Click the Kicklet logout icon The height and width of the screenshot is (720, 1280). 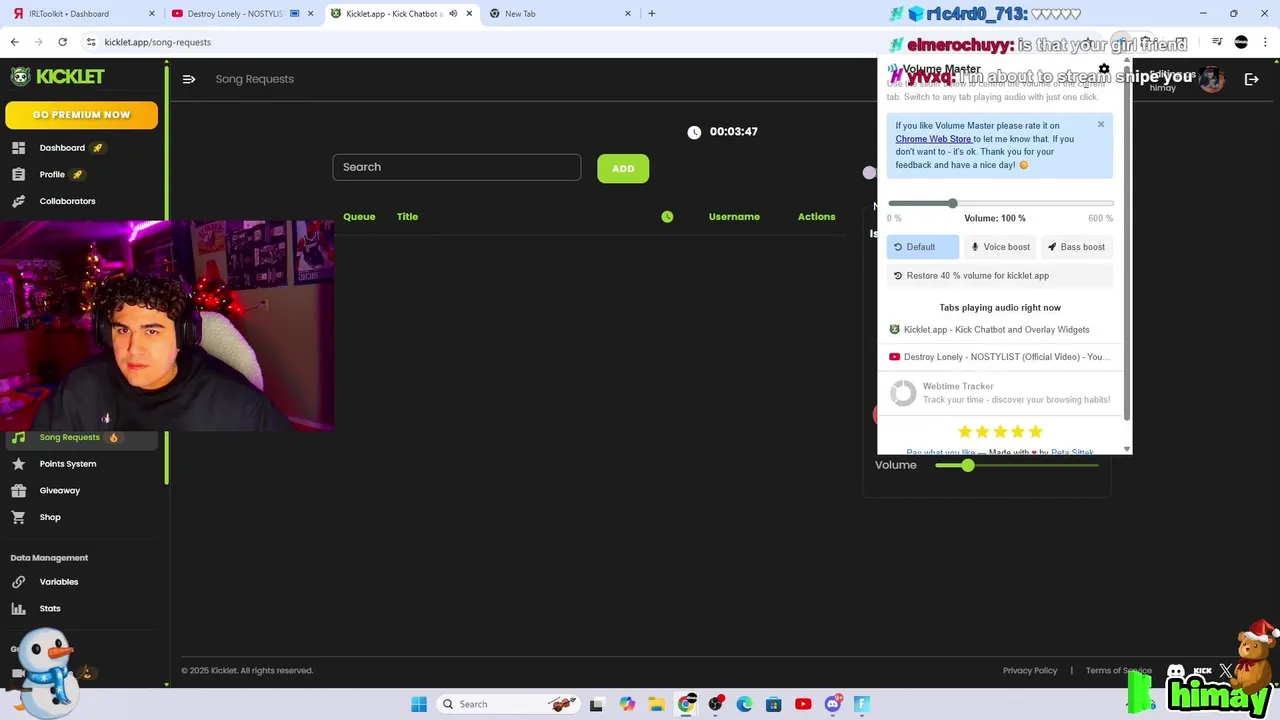[1252, 79]
